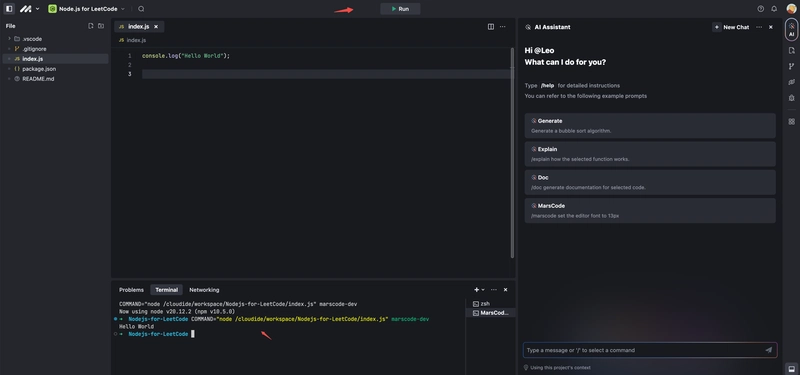Focus the AI message input field
The image size is (800, 375).
tap(644, 350)
